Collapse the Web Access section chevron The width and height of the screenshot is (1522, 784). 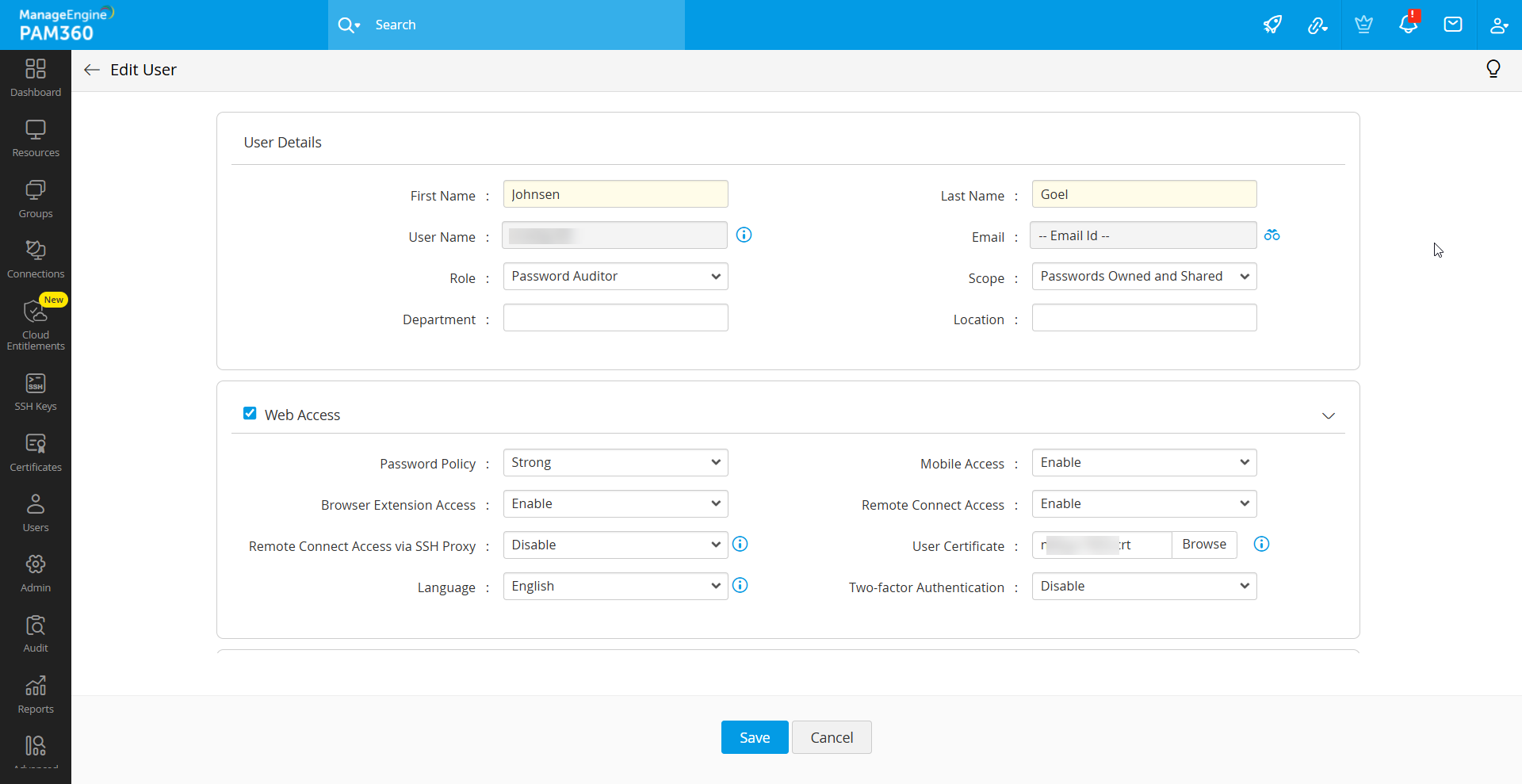pos(1329,416)
